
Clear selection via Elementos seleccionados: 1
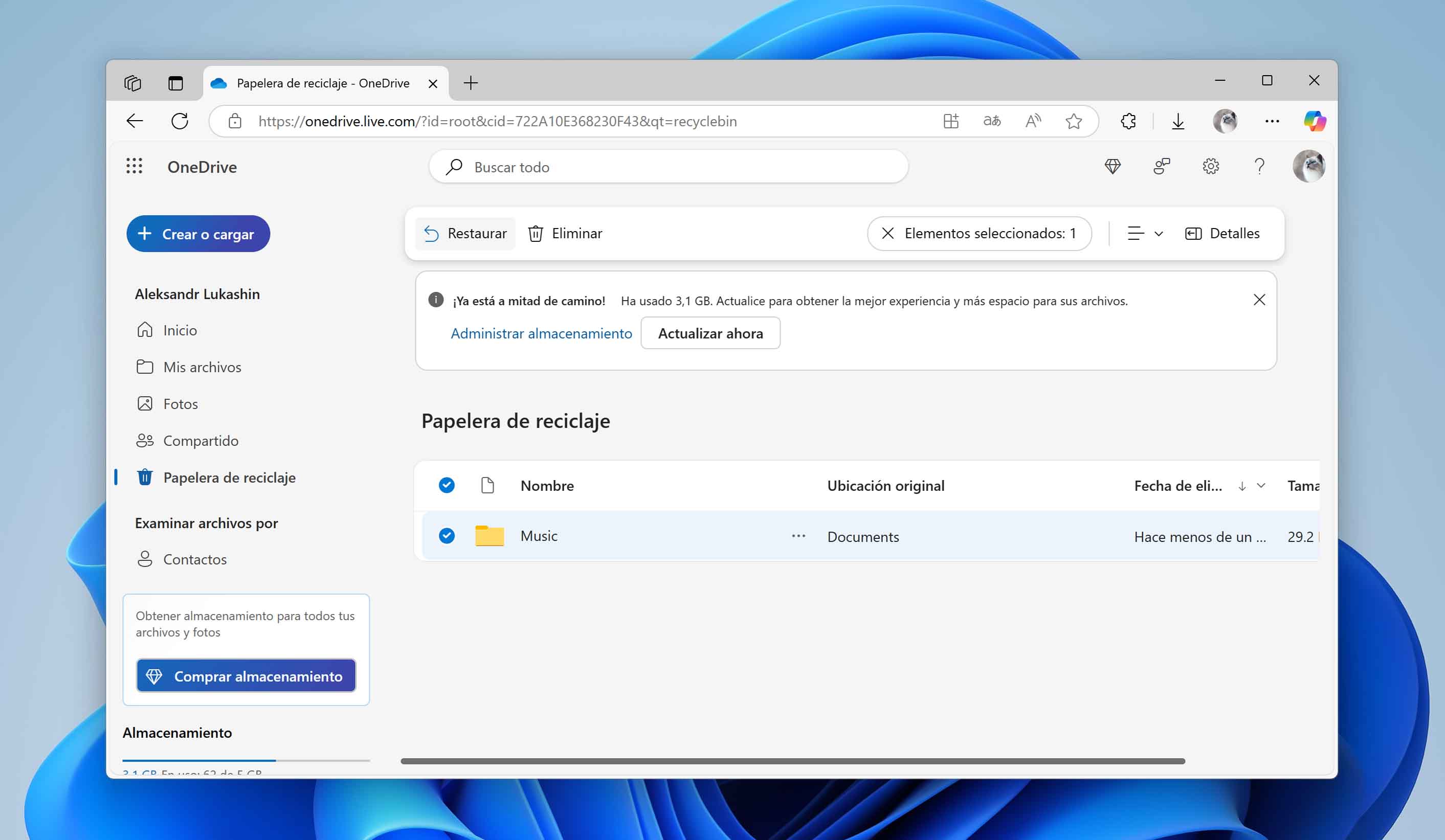click(x=979, y=233)
